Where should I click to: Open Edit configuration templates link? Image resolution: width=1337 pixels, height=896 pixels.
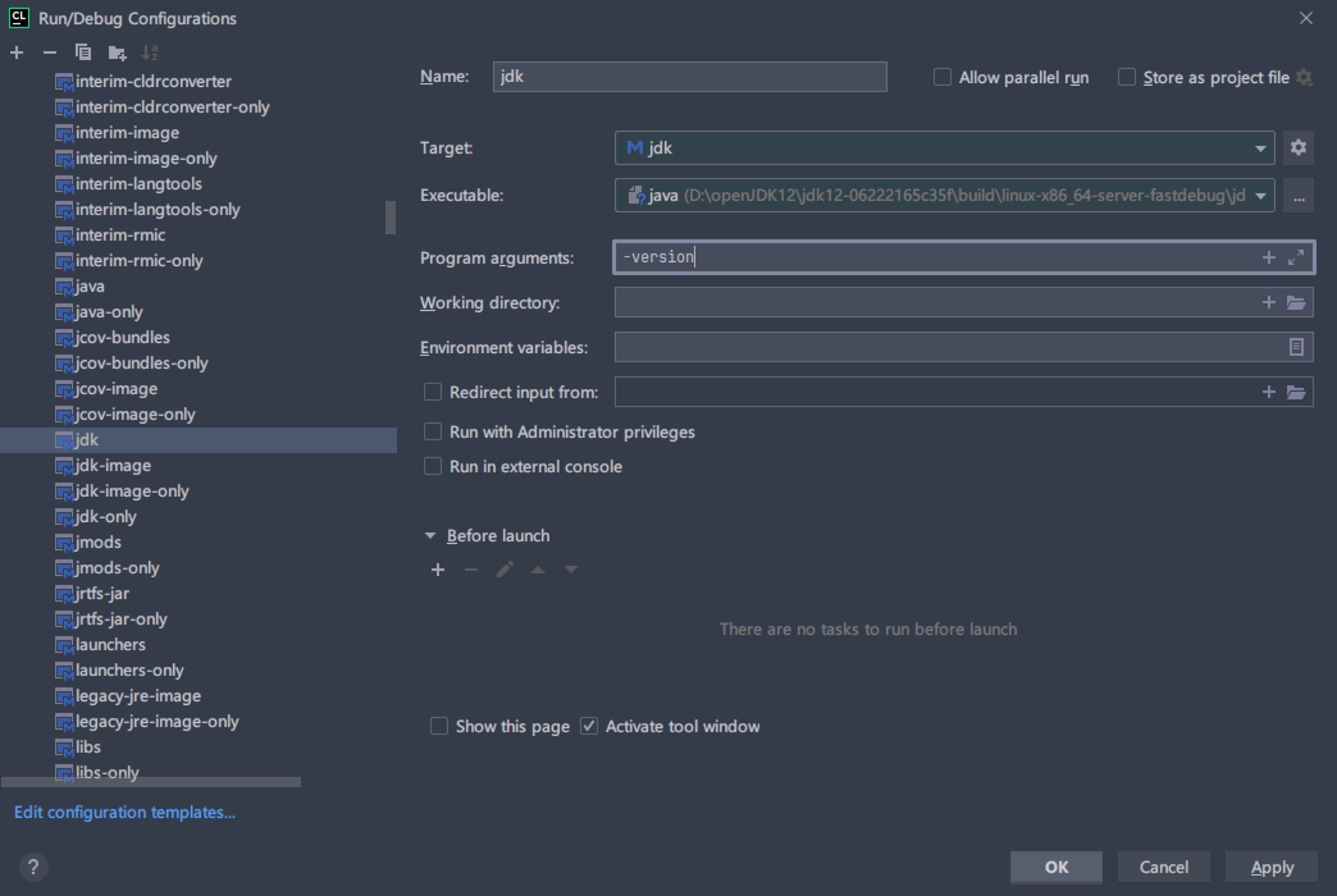[125, 812]
